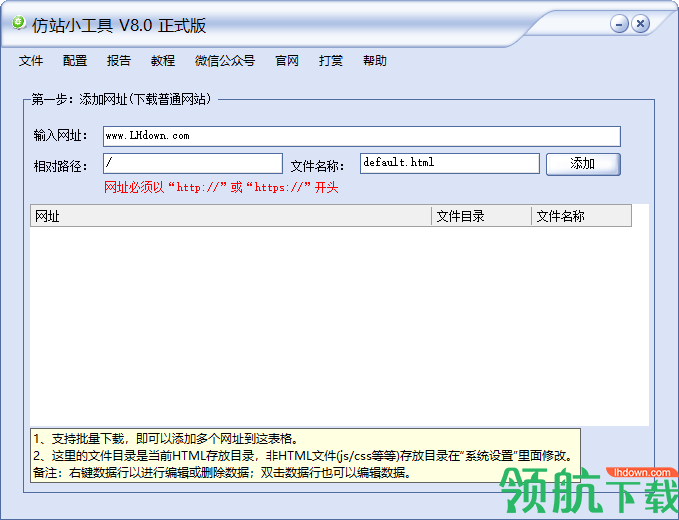Viewport: 679px width, 520px height.
Task: Open the 报告 menu
Action: (119, 61)
